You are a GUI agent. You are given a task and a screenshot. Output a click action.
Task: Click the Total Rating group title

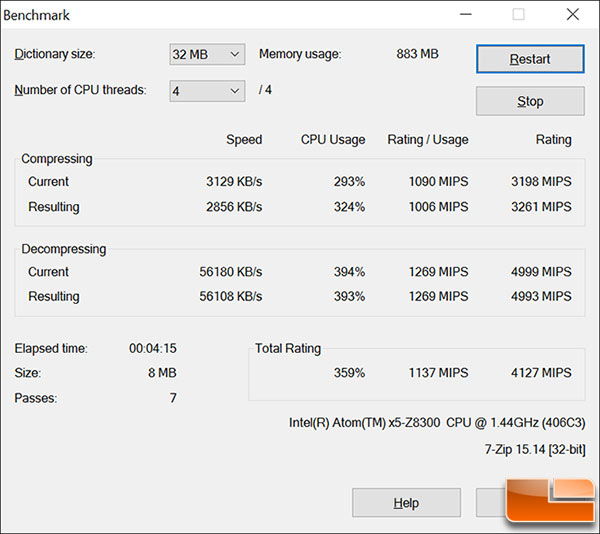tap(288, 348)
